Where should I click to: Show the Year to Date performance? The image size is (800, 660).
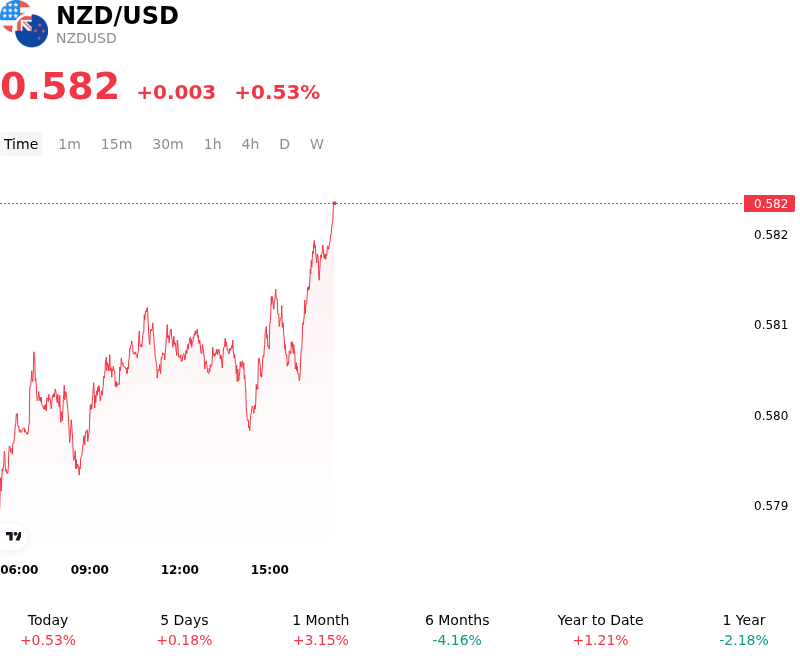click(600, 630)
